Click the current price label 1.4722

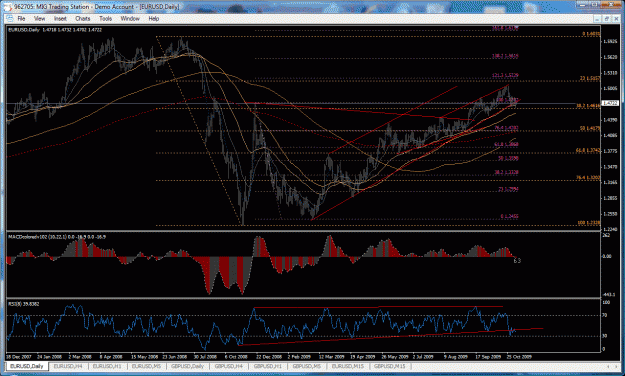610,103
